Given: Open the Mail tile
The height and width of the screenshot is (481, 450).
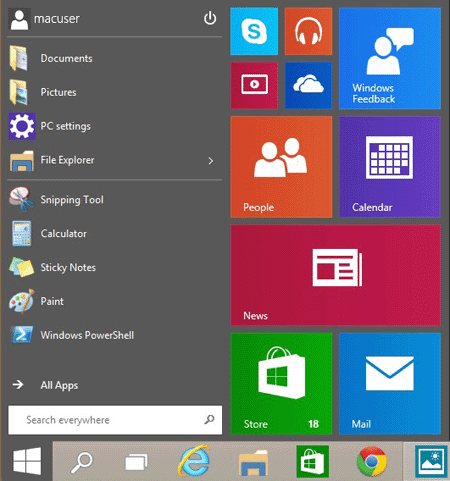Looking at the screenshot, I should pyautogui.click(x=390, y=384).
